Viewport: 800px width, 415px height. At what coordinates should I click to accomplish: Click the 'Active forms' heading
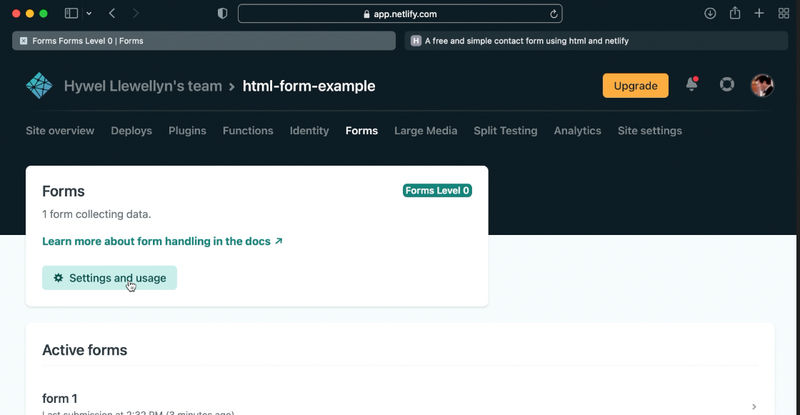85,350
